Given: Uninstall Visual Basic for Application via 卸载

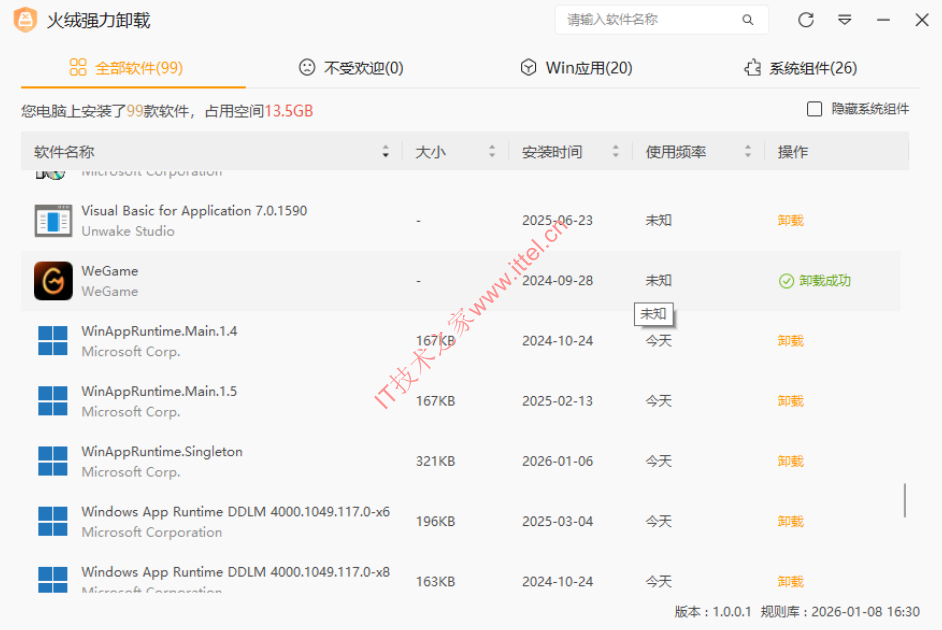Looking at the screenshot, I should coord(790,220).
